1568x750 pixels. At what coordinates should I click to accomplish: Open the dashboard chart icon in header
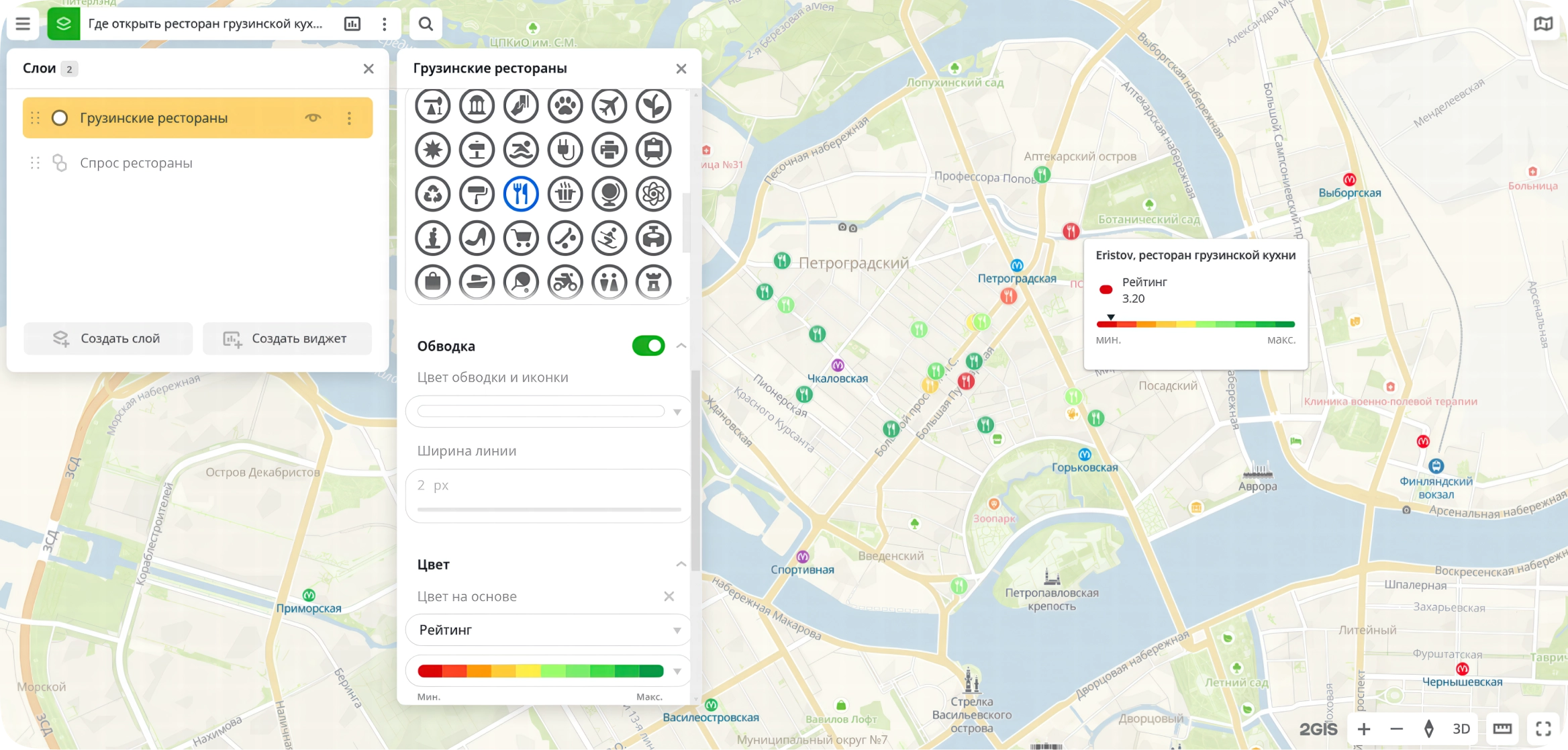(352, 24)
